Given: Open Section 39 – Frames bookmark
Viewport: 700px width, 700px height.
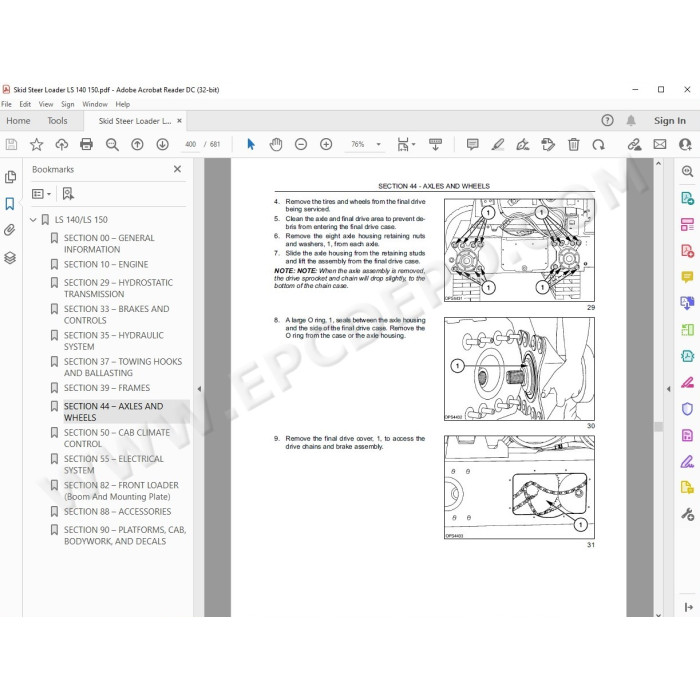Looking at the screenshot, I should point(107,388).
